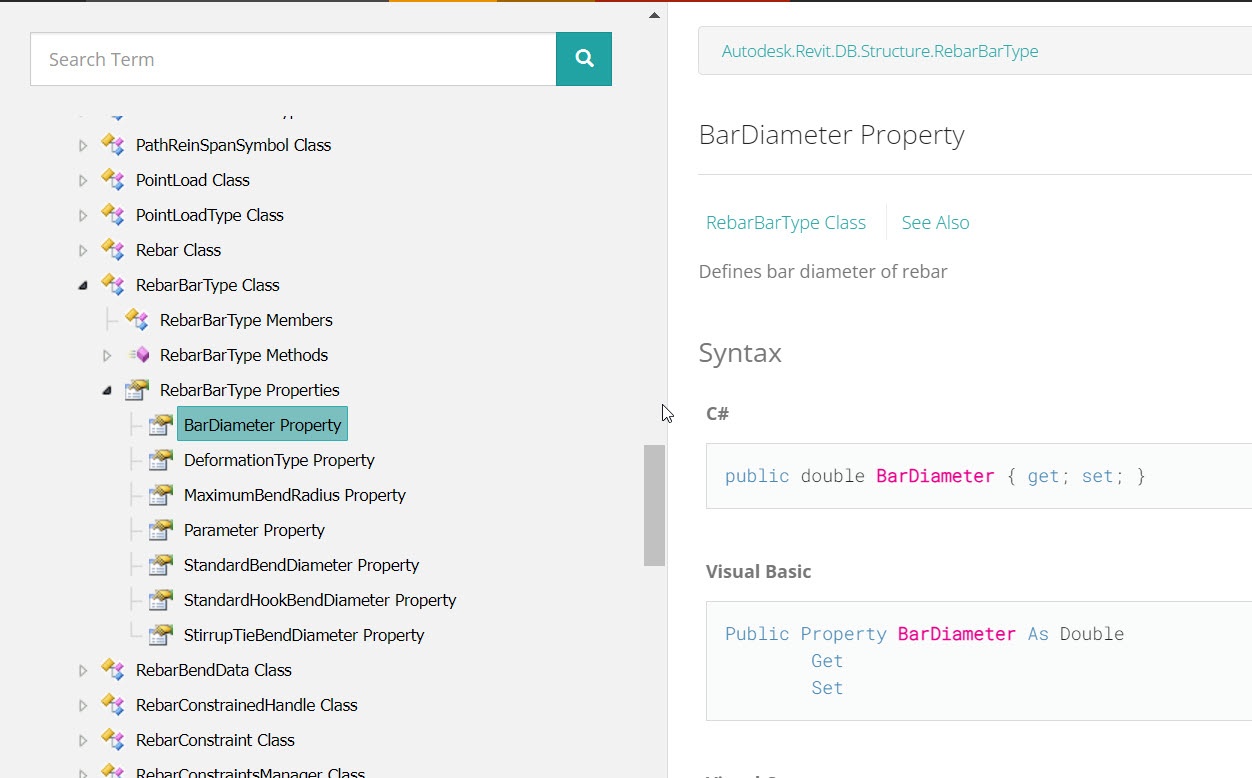Click the class icon beside PointLoadType Class
Viewport: 1252px width, 778px height.
(113, 215)
